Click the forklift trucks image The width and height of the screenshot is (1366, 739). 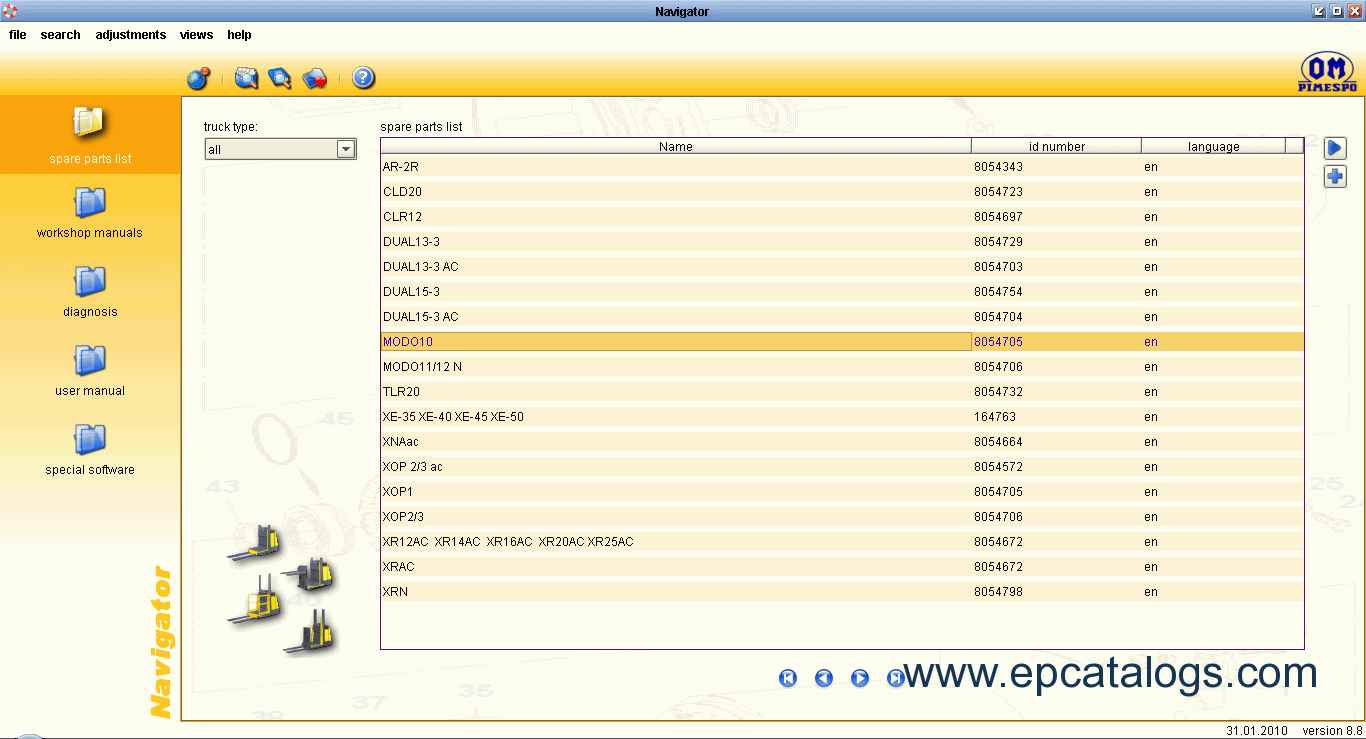[283, 590]
